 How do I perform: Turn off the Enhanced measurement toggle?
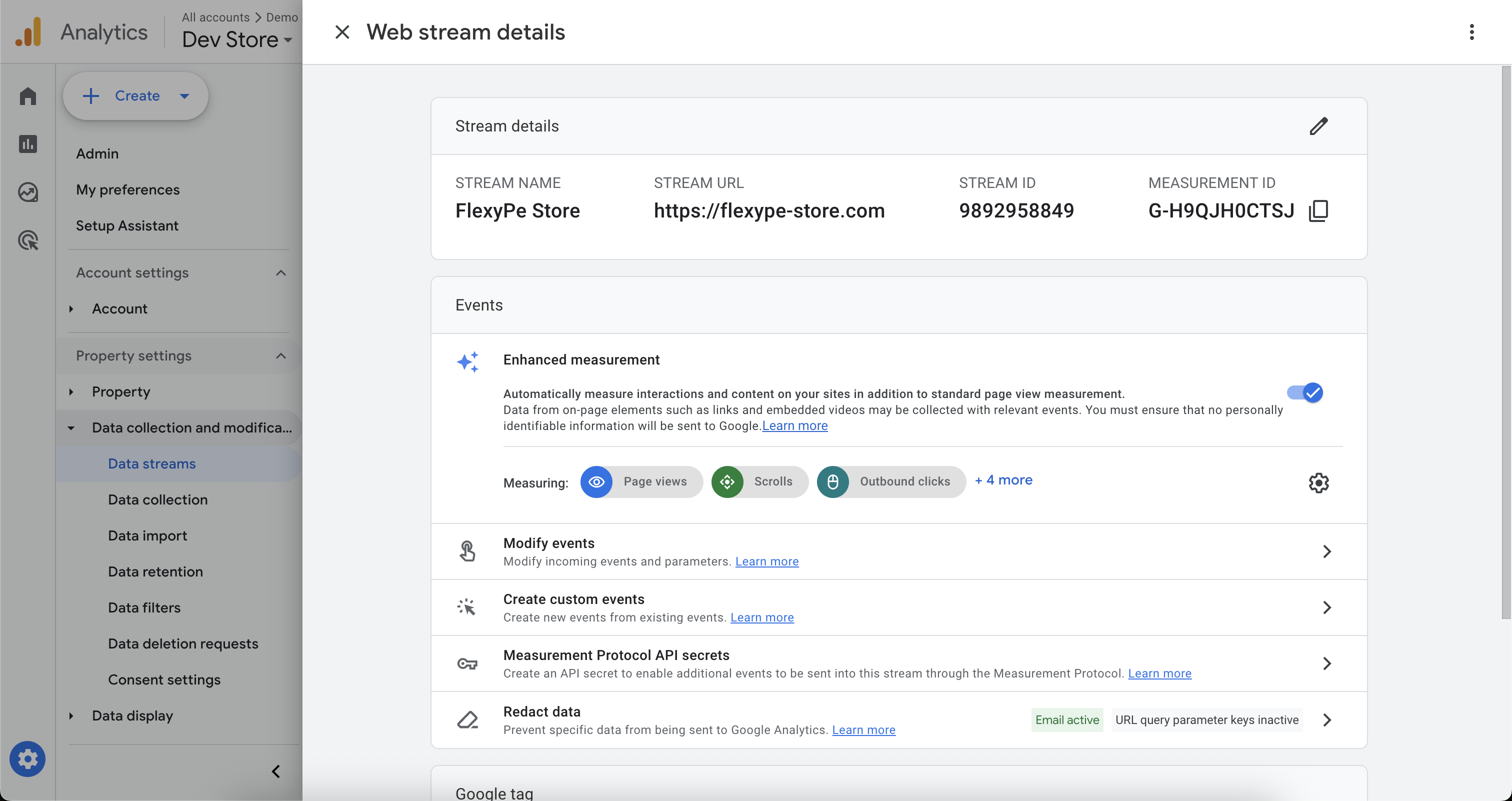pyautogui.click(x=1305, y=392)
